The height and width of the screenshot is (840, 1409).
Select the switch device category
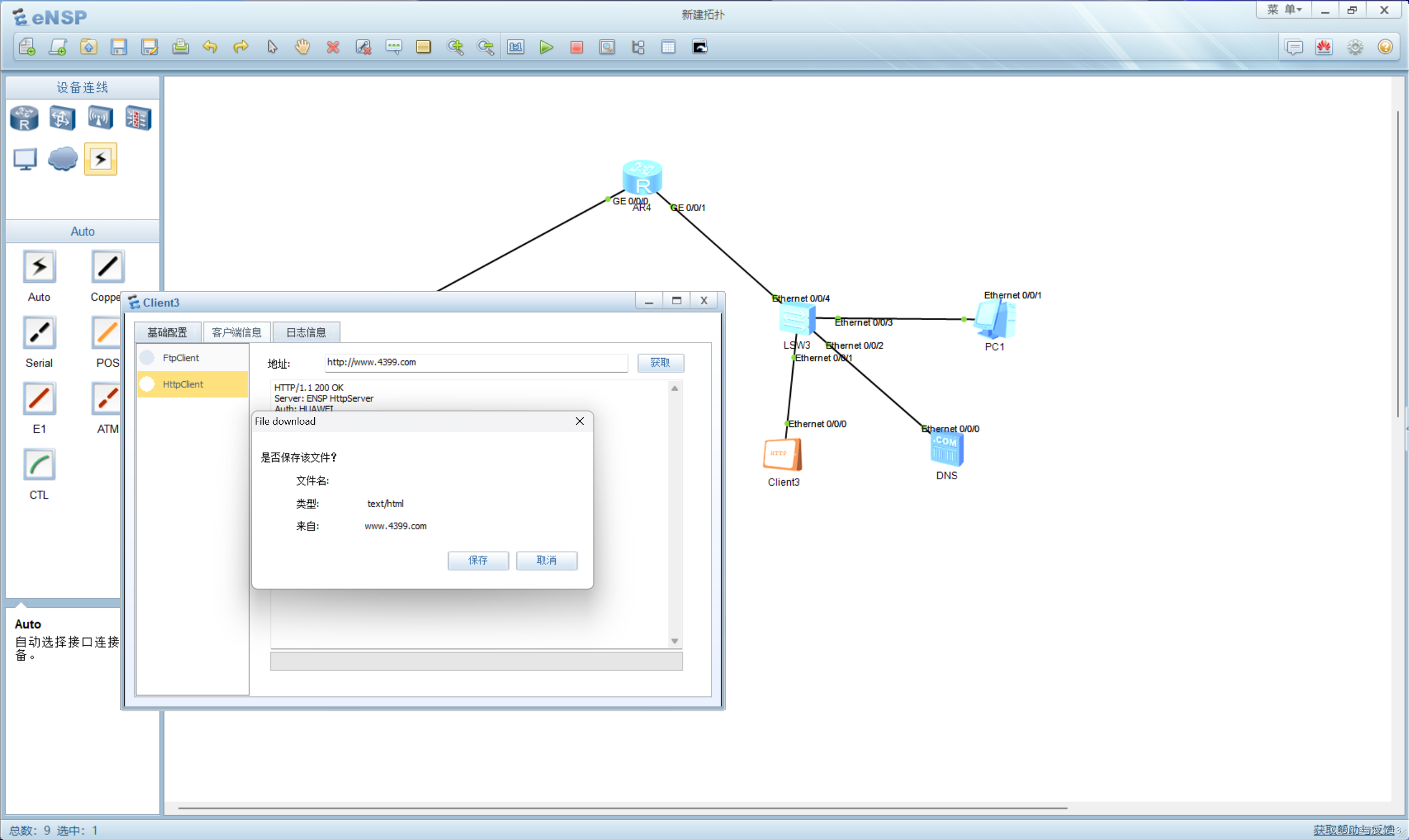point(62,118)
